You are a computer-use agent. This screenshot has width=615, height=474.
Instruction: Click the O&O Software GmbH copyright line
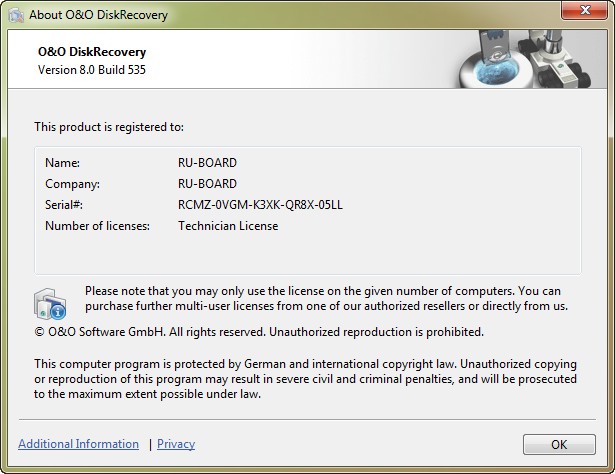(x=259, y=332)
